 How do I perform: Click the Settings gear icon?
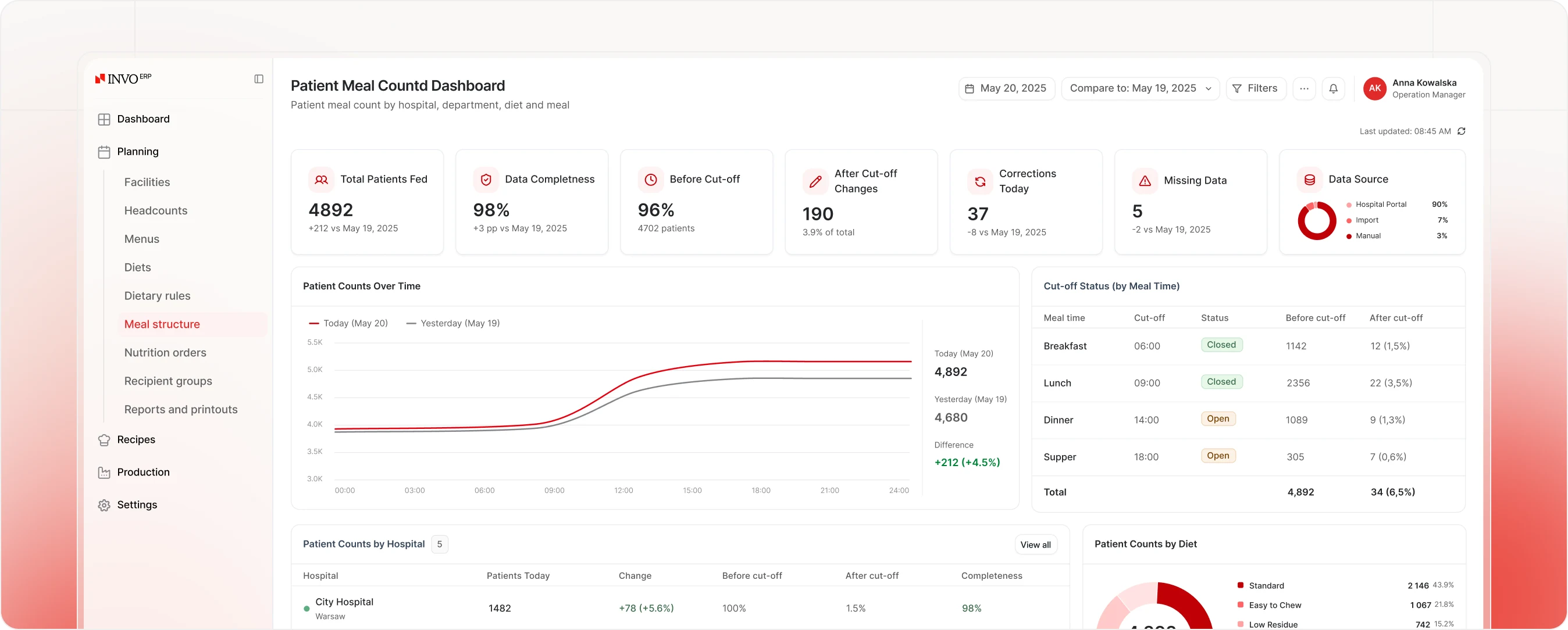pyautogui.click(x=104, y=506)
